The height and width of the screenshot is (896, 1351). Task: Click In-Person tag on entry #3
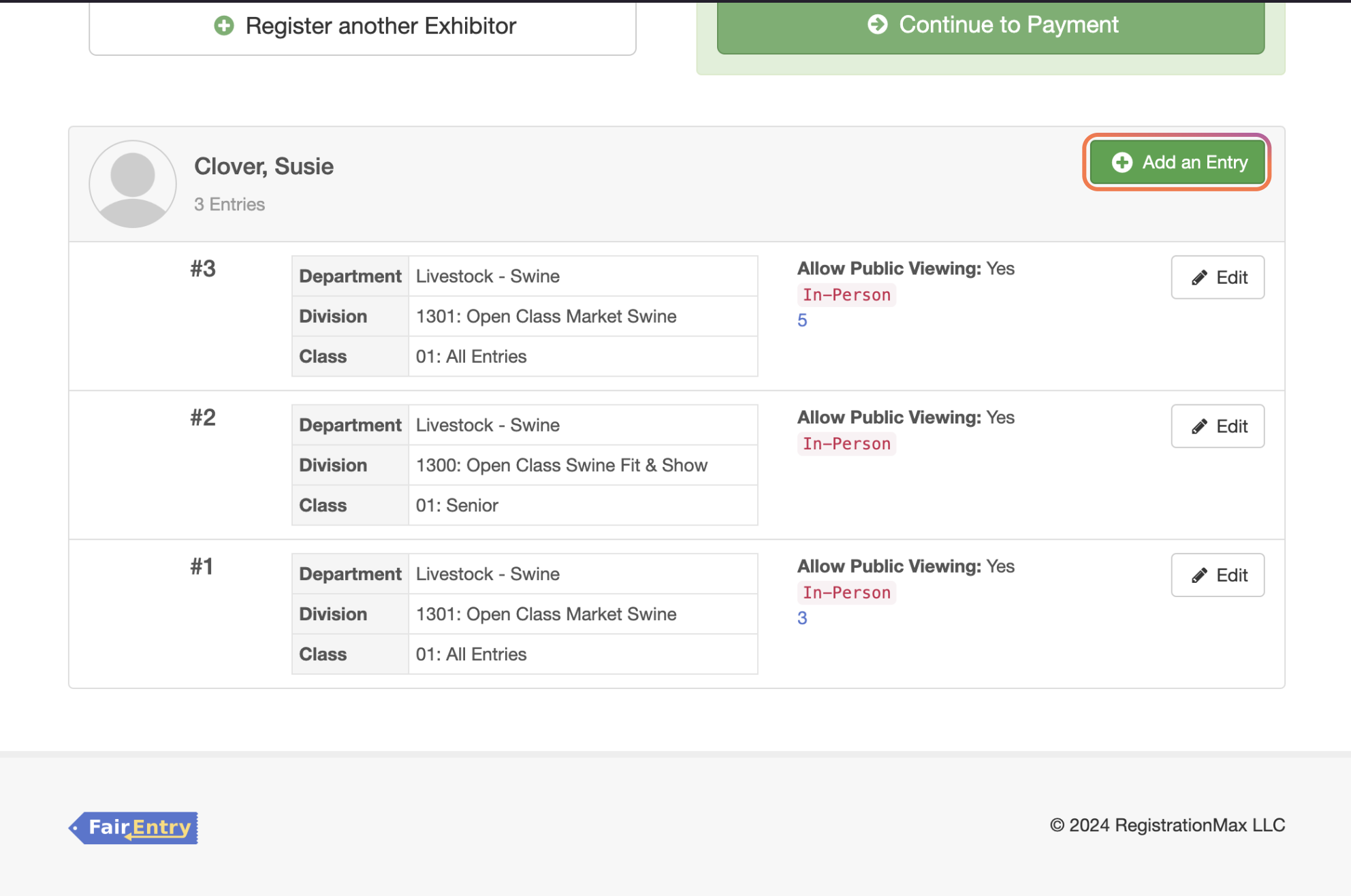click(846, 295)
